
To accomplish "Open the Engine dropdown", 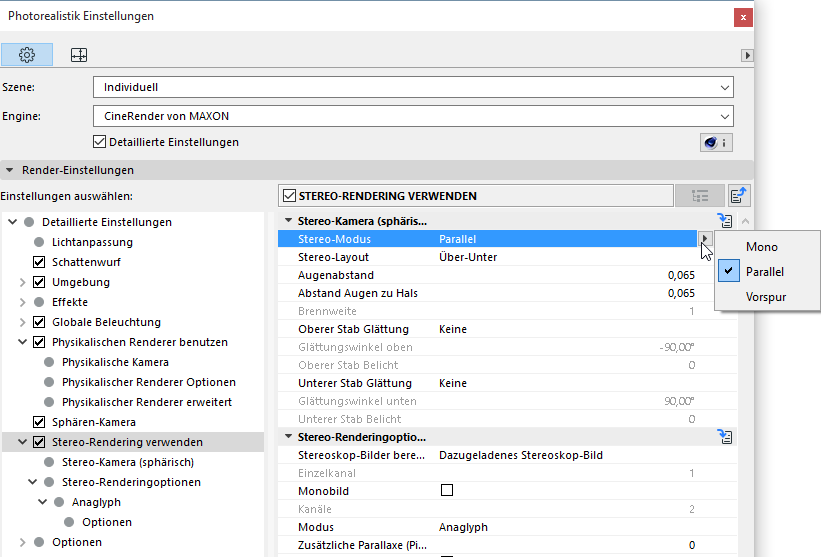I will 413,116.
